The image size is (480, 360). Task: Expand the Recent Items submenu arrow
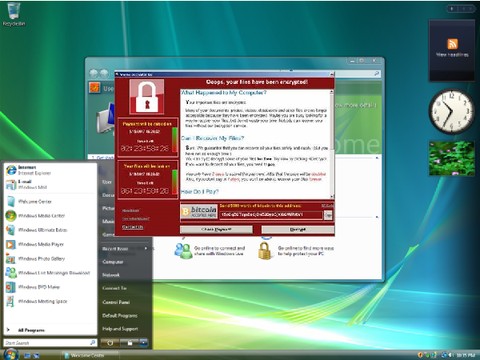[x=146, y=249]
